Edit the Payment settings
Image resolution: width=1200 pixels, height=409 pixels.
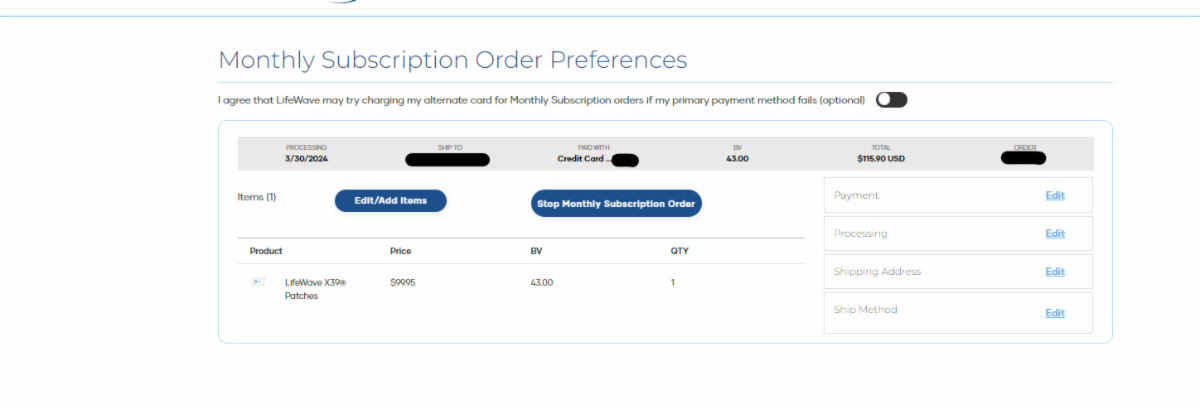[1055, 195]
